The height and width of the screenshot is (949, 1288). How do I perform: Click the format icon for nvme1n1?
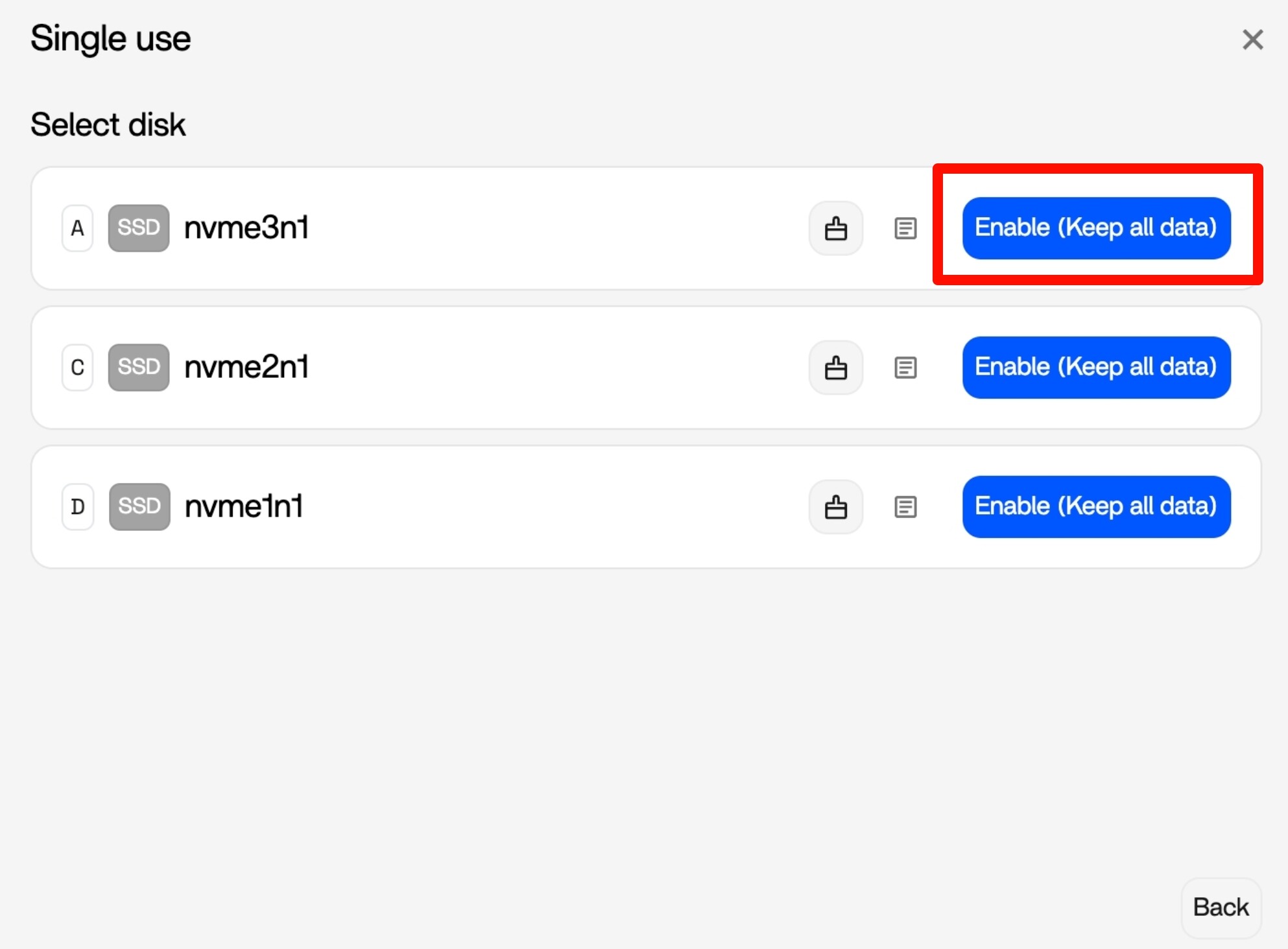pos(835,507)
